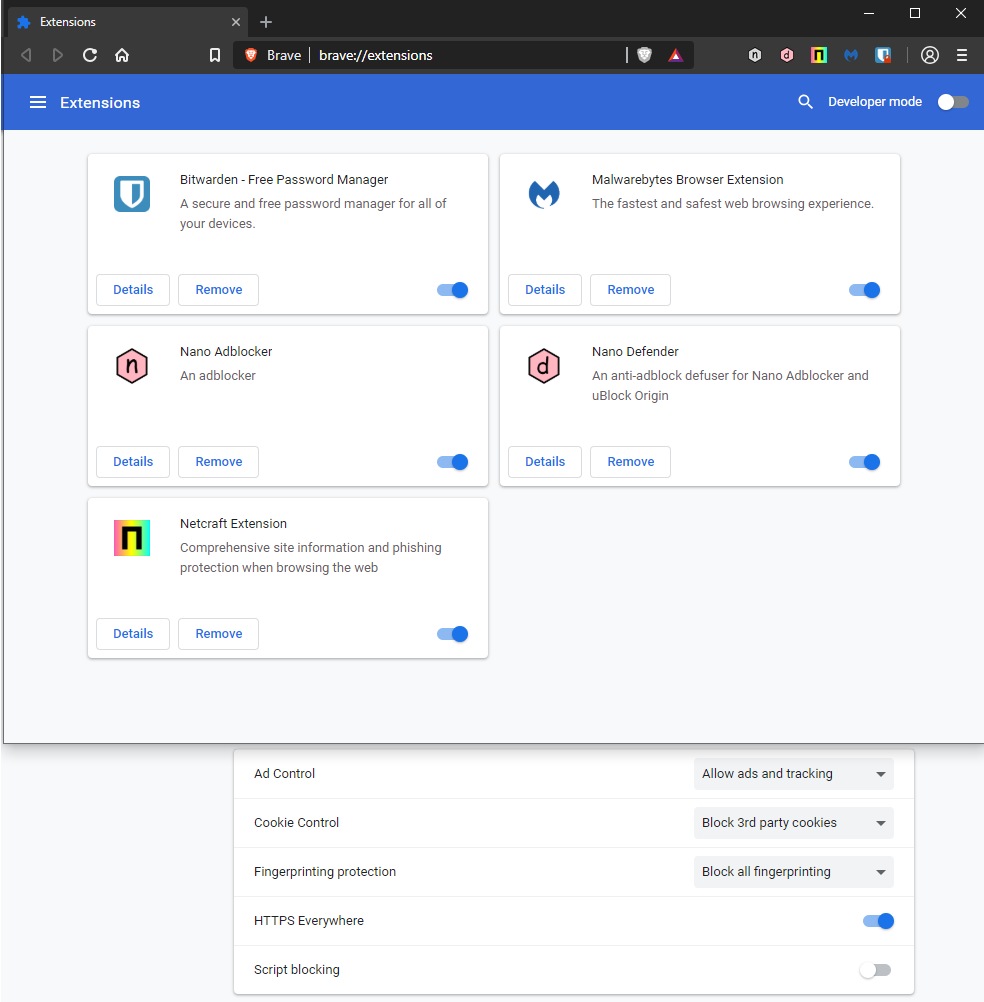Open the Ad Control dropdown
The image size is (984, 1002).
point(793,774)
